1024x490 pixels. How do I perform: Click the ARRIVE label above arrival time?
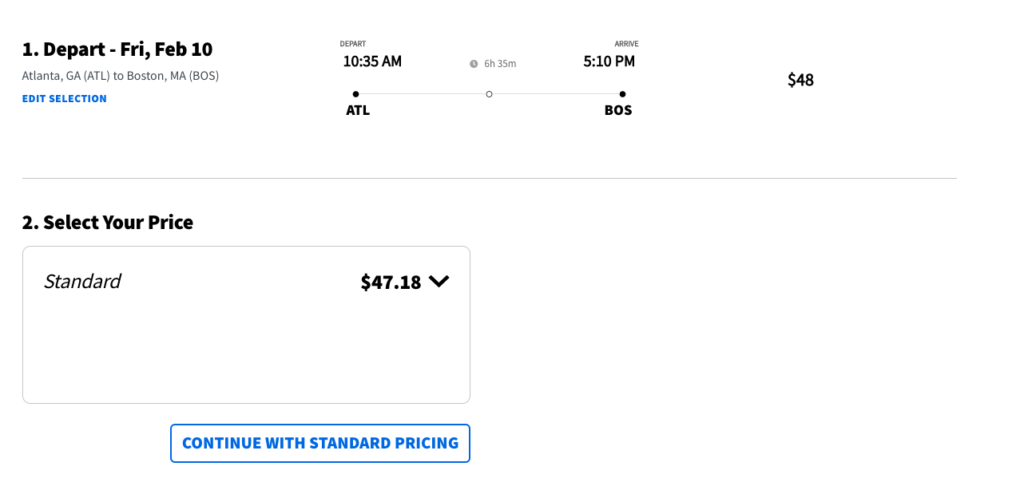(626, 44)
